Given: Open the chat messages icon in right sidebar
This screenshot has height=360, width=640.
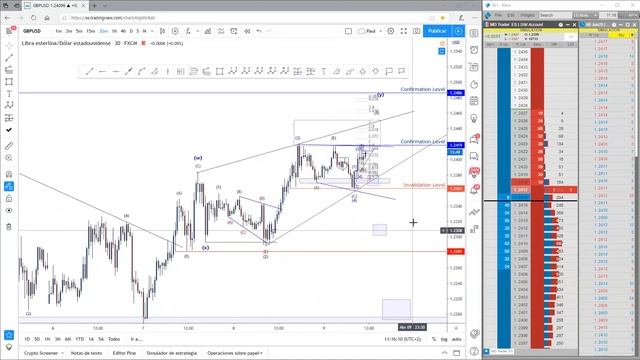Looking at the screenshot, I should coord(474,139).
